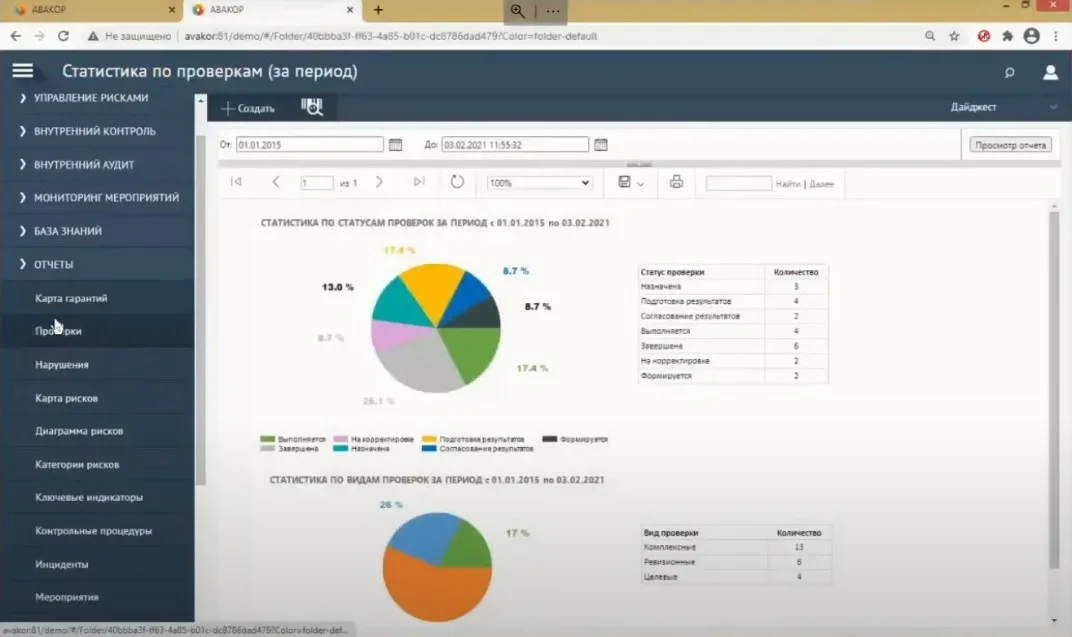Click the report vertical scrollbar
Image resolution: width=1072 pixels, height=637 pixels.
pyautogui.click(x=1054, y=390)
